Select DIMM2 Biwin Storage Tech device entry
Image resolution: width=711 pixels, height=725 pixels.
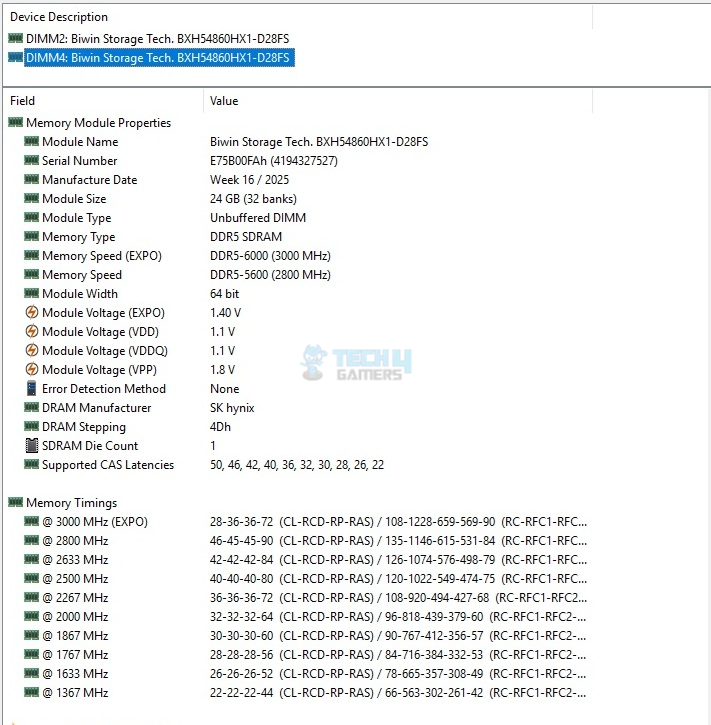[158, 39]
